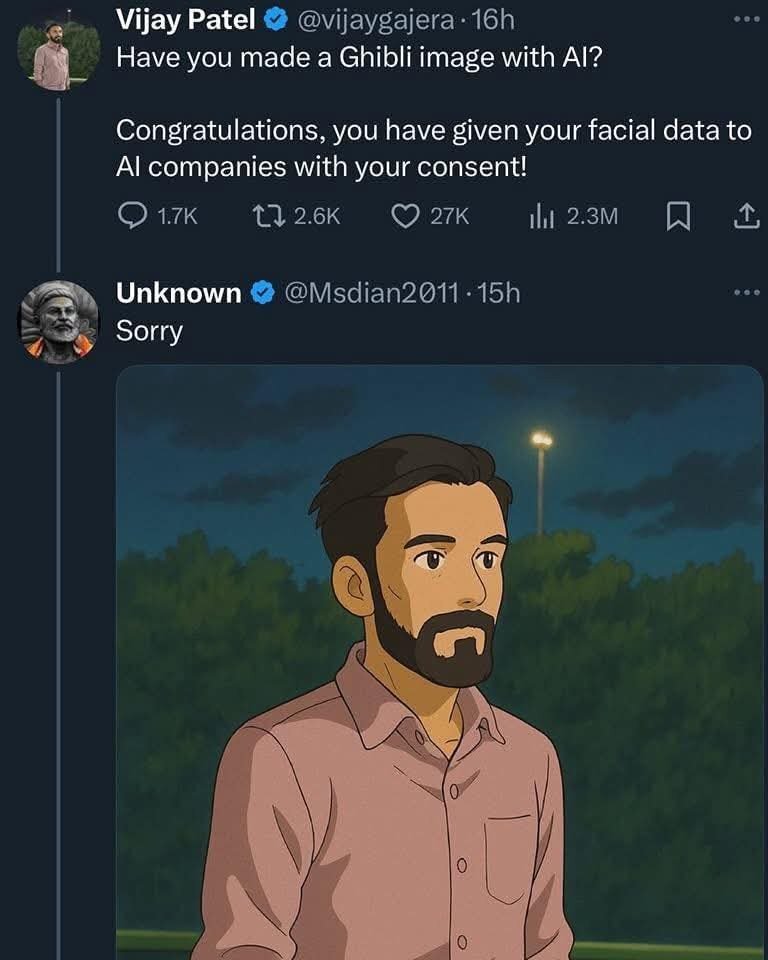Click the 15h timestamp on the reply
Viewport: 768px width, 960px height.
pos(499,293)
